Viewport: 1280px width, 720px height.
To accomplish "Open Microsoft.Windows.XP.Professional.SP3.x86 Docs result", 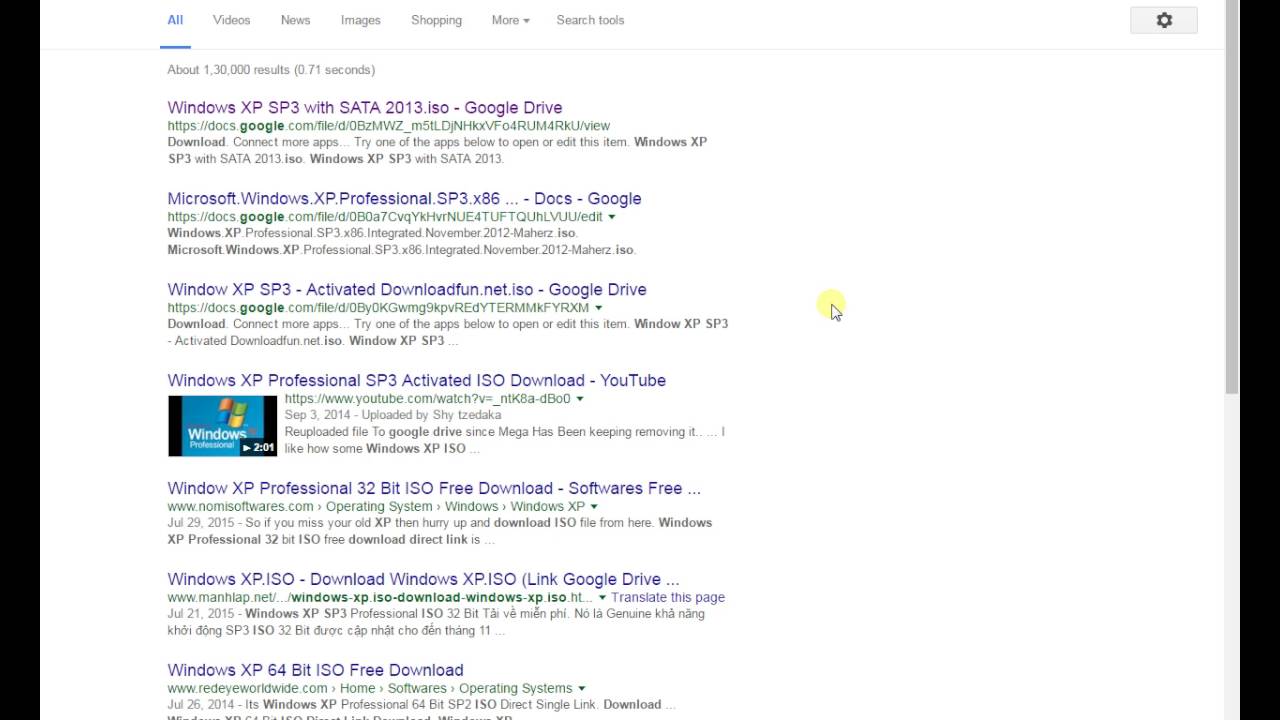I will pyautogui.click(x=404, y=199).
